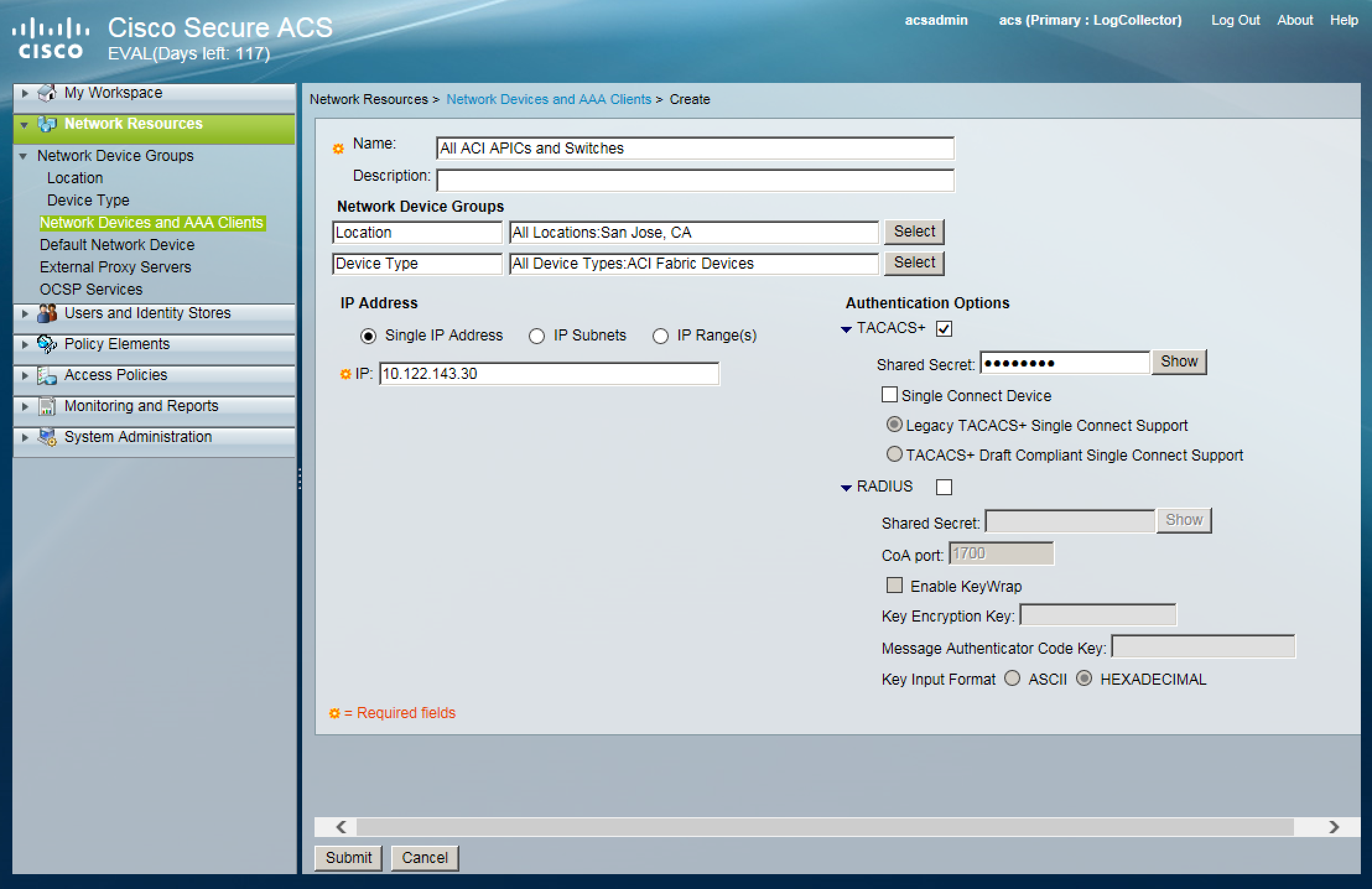Click the Cisco logo in the header
The height and width of the screenshot is (889, 1372).
(x=51, y=38)
